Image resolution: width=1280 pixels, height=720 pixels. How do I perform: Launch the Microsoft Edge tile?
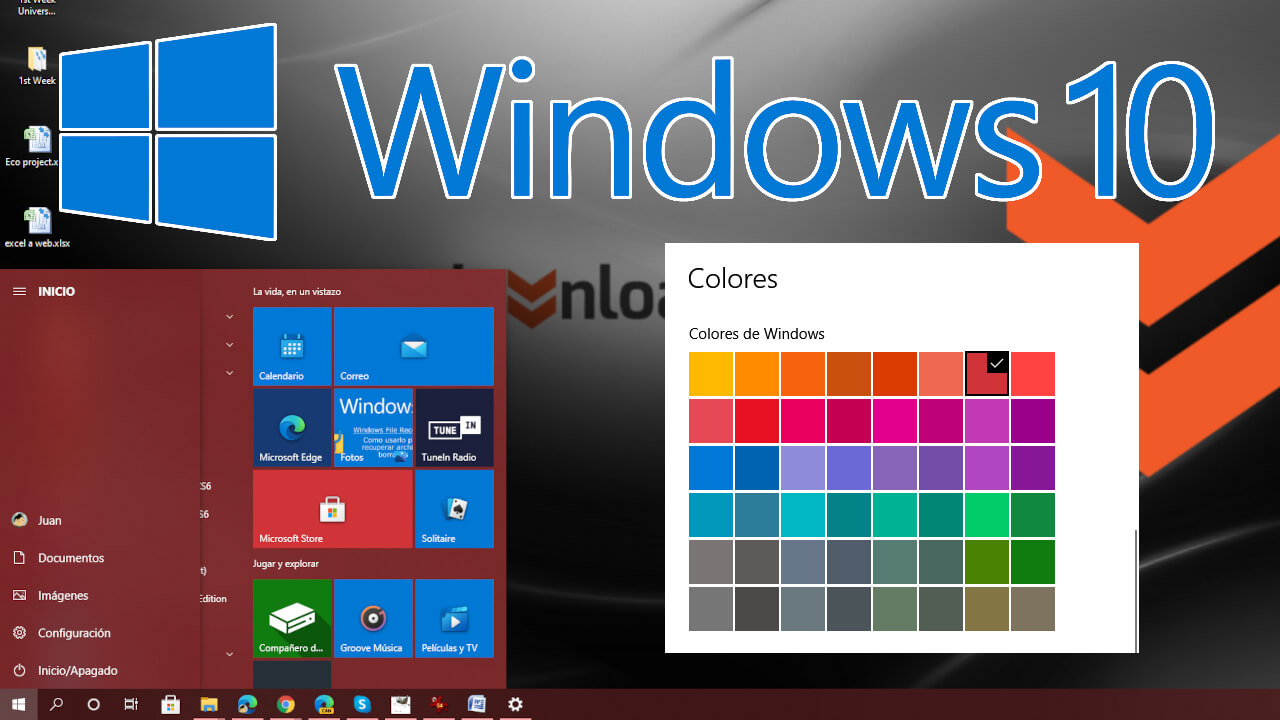click(x=292, y=427)
